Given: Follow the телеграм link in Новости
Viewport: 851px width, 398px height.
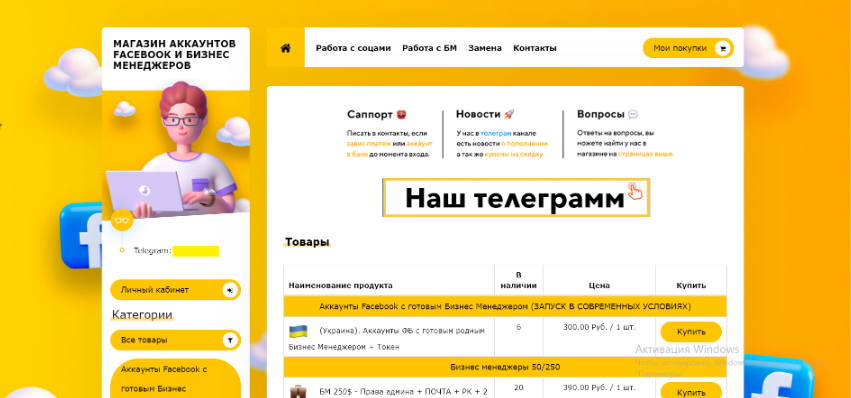Looking at the screenshot, I should (x=496, y=133).
